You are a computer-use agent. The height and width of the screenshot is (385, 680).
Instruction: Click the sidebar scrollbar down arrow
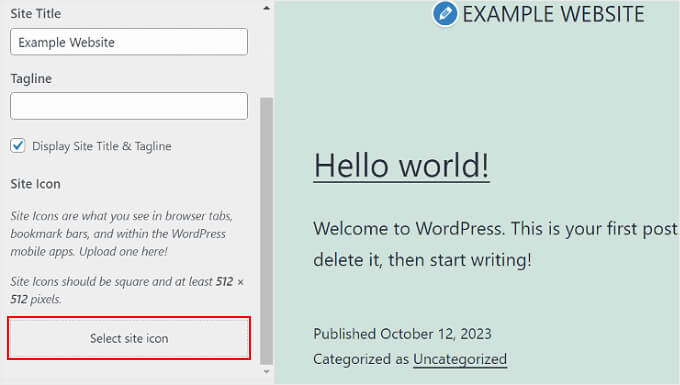pos(267,372)
